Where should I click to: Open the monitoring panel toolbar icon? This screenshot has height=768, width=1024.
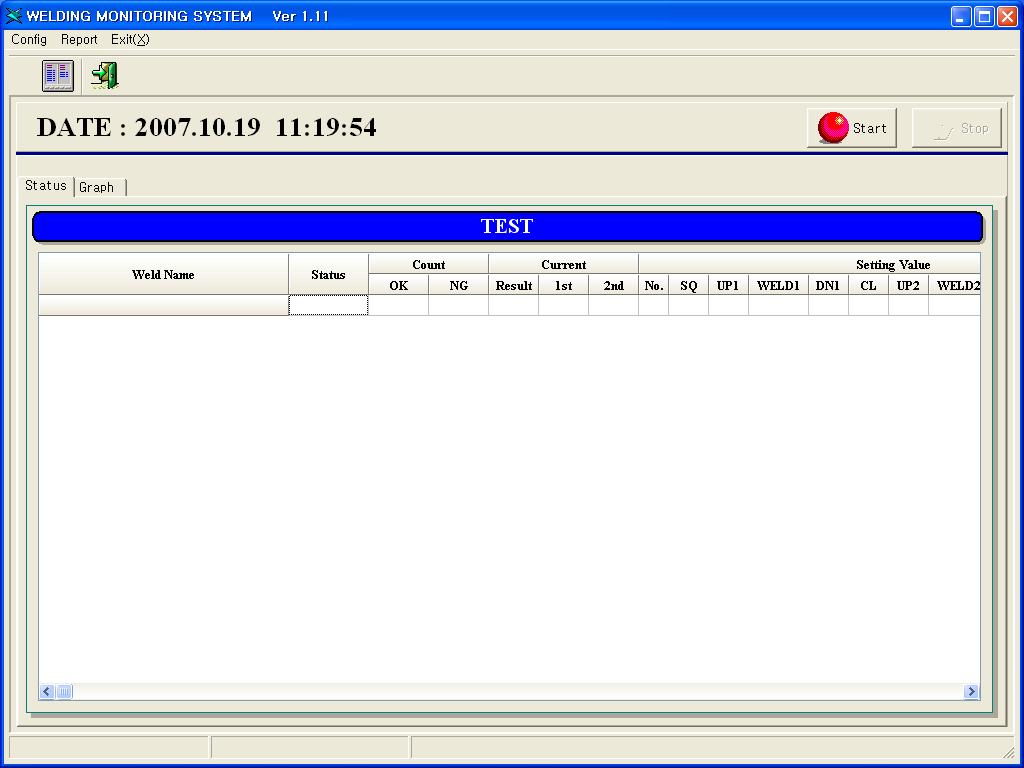[57, 76]
